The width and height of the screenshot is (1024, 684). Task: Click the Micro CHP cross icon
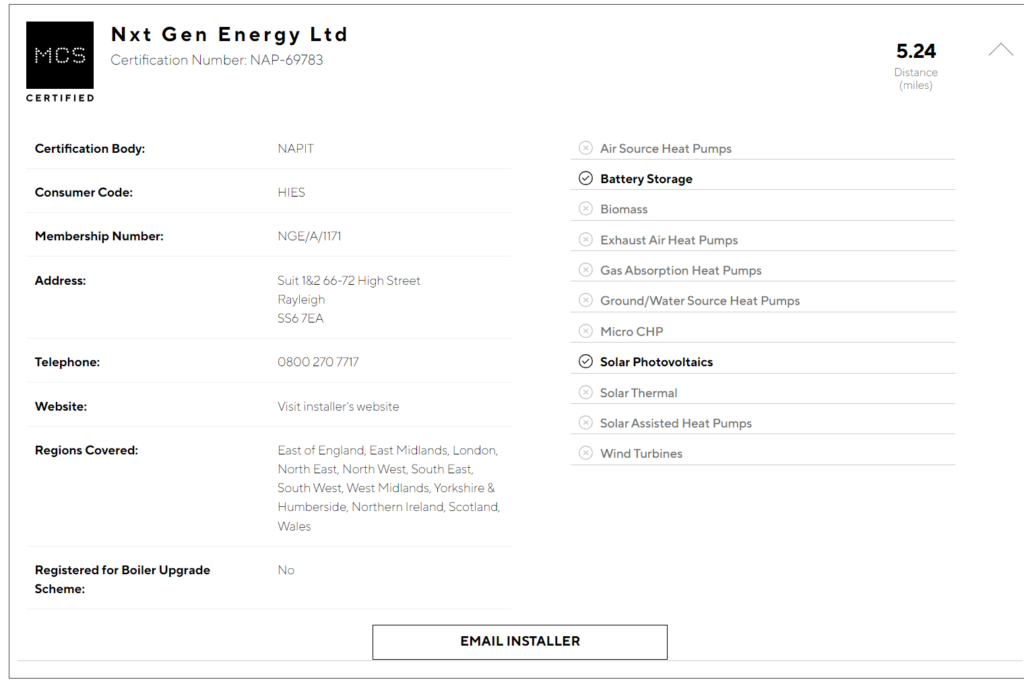[x=586, y=331]
